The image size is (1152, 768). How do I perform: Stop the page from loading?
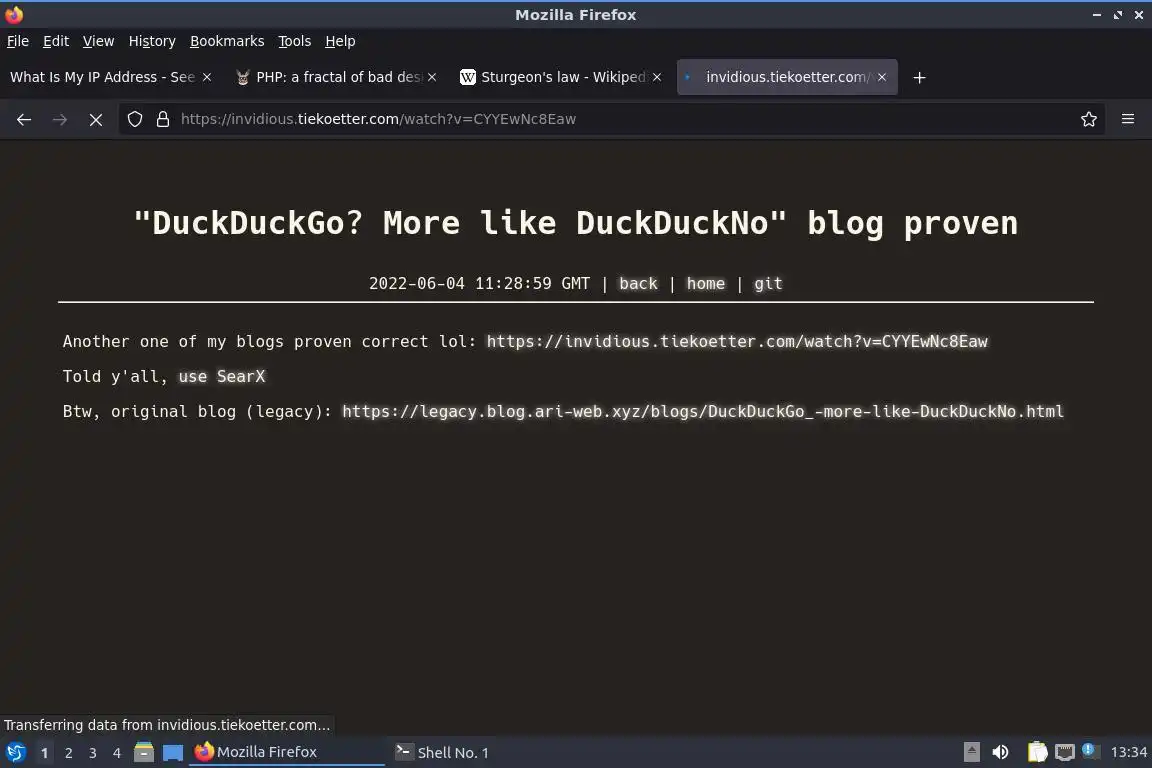click(96, 119)
